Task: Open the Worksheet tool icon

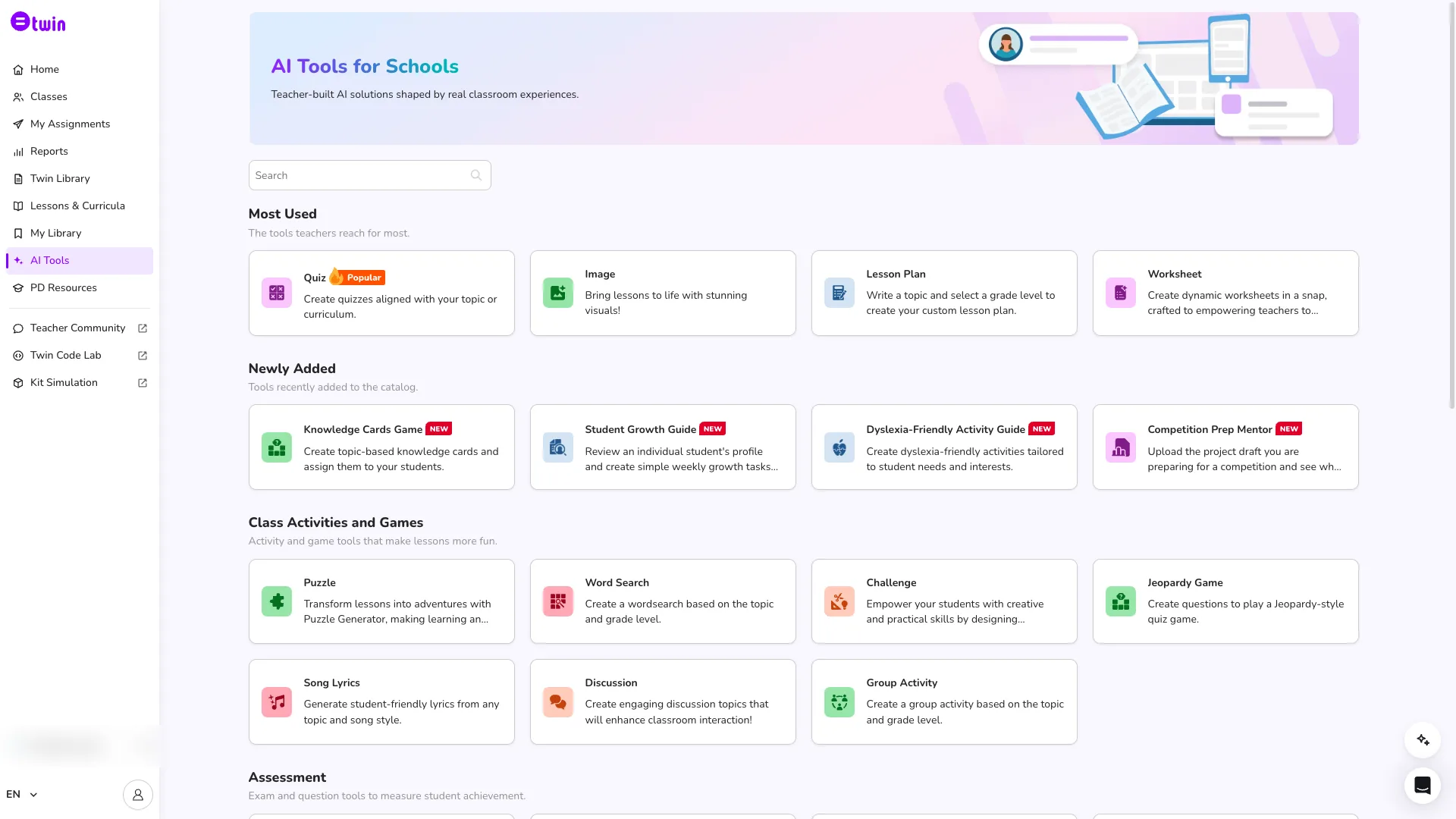Action: coord(1121,293)
